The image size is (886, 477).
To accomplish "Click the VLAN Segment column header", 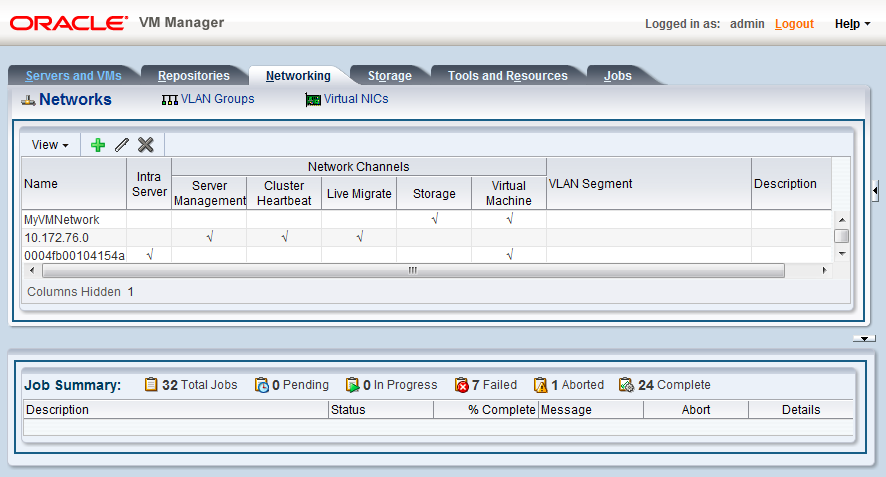I will 649,184.
